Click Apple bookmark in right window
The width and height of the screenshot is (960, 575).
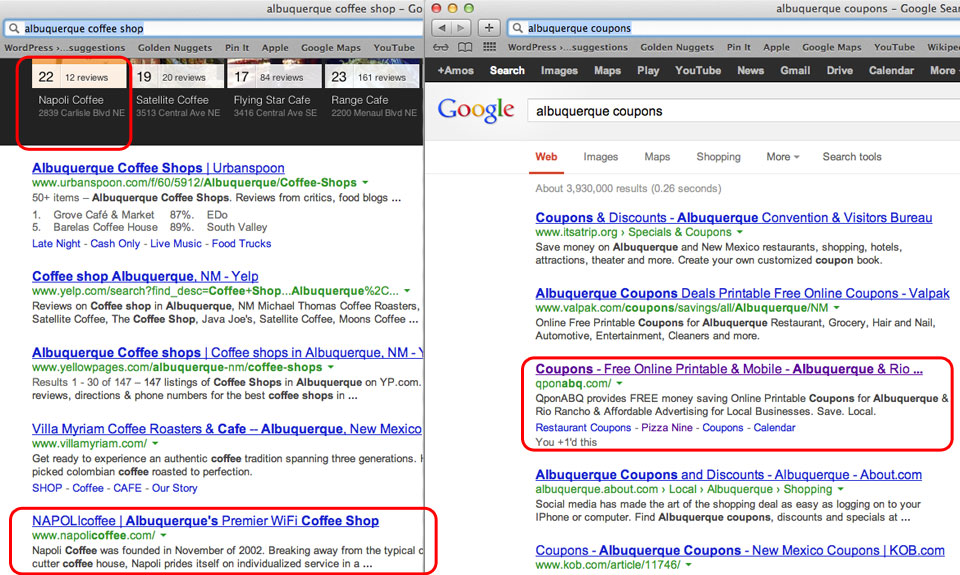click(776, 47)
